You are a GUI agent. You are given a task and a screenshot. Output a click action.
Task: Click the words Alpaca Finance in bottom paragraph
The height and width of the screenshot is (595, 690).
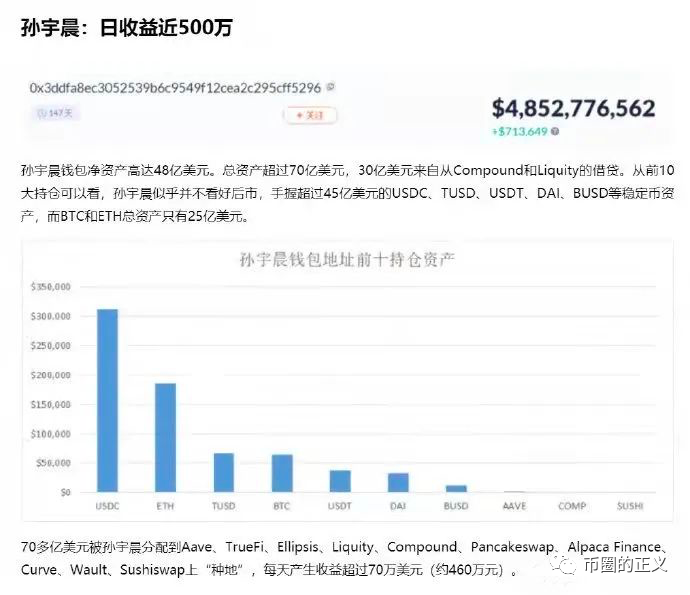tap(614, 547)
